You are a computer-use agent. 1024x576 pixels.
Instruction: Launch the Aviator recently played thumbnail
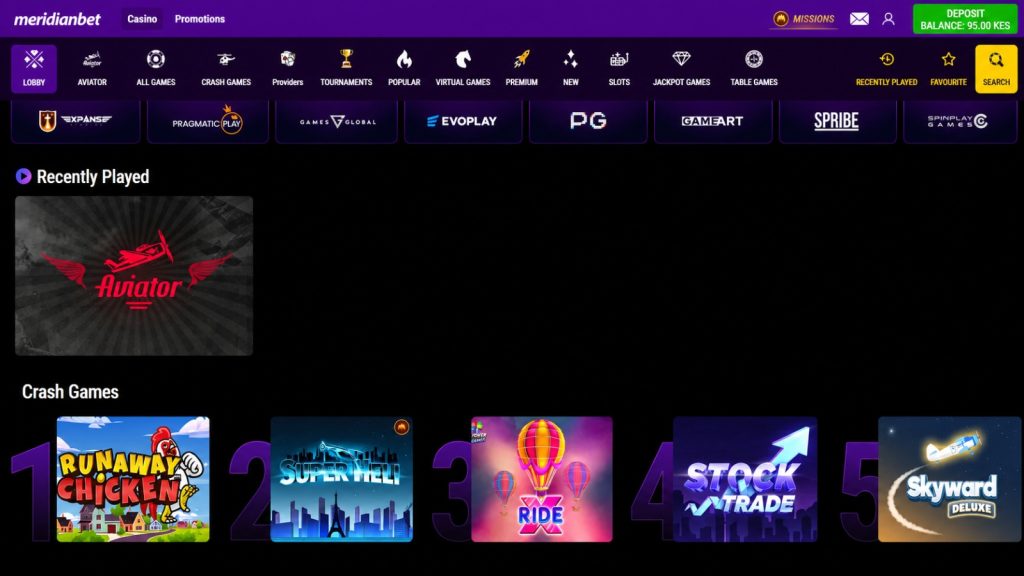tap(134, 276)
